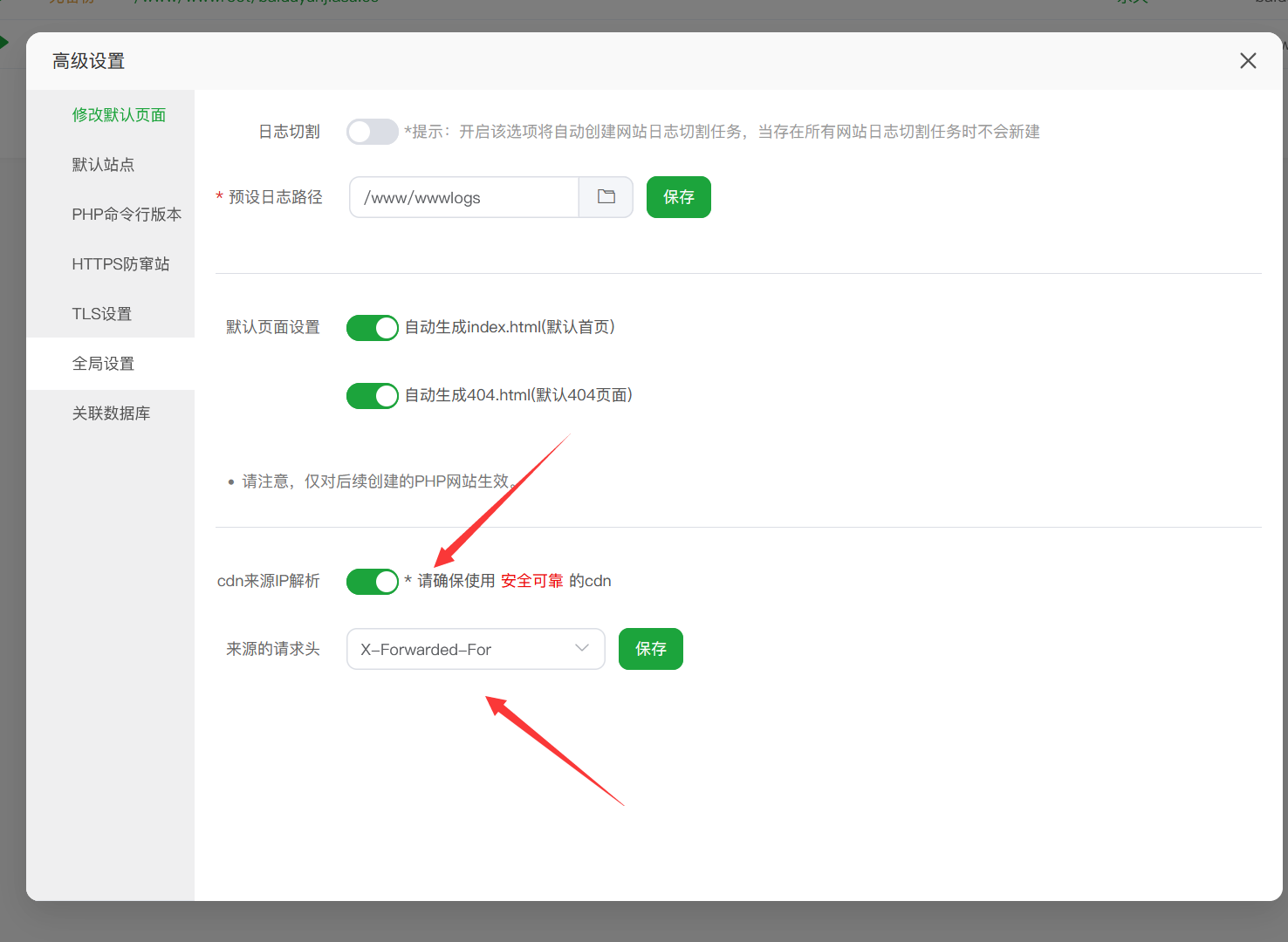Select PHP命令行版本 tab
The width and height of the screenshot is (1288, 942).
[127, 215]
